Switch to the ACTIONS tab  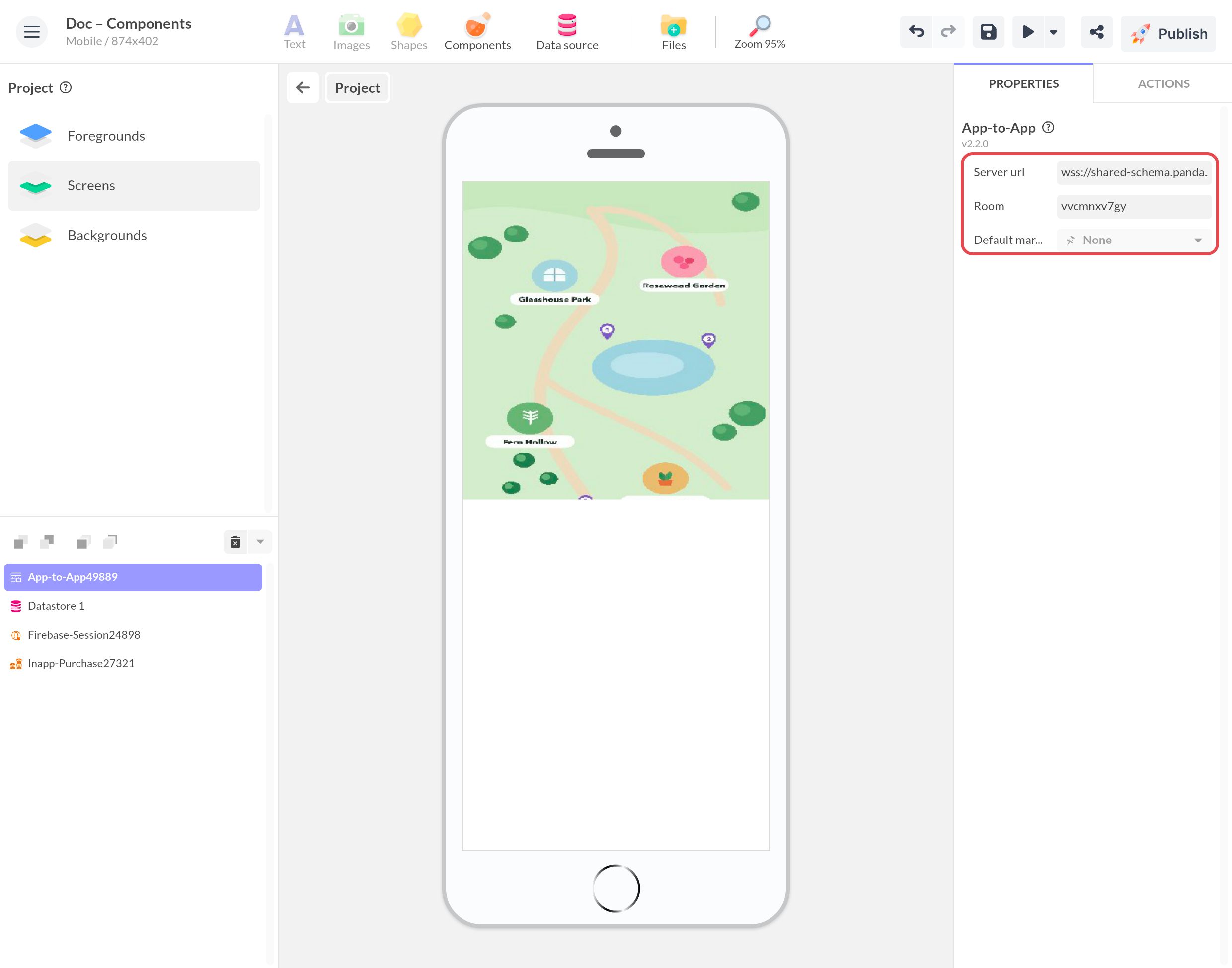point(1163,84)
